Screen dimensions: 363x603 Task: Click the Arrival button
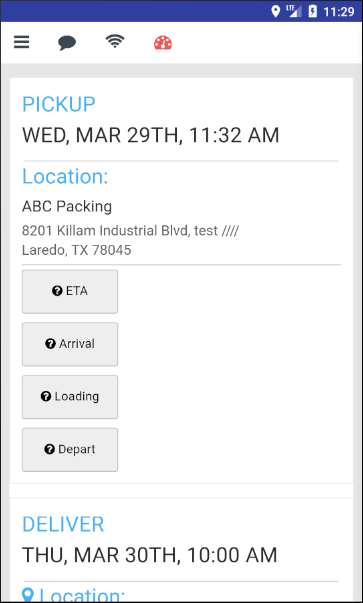[70, 344]
